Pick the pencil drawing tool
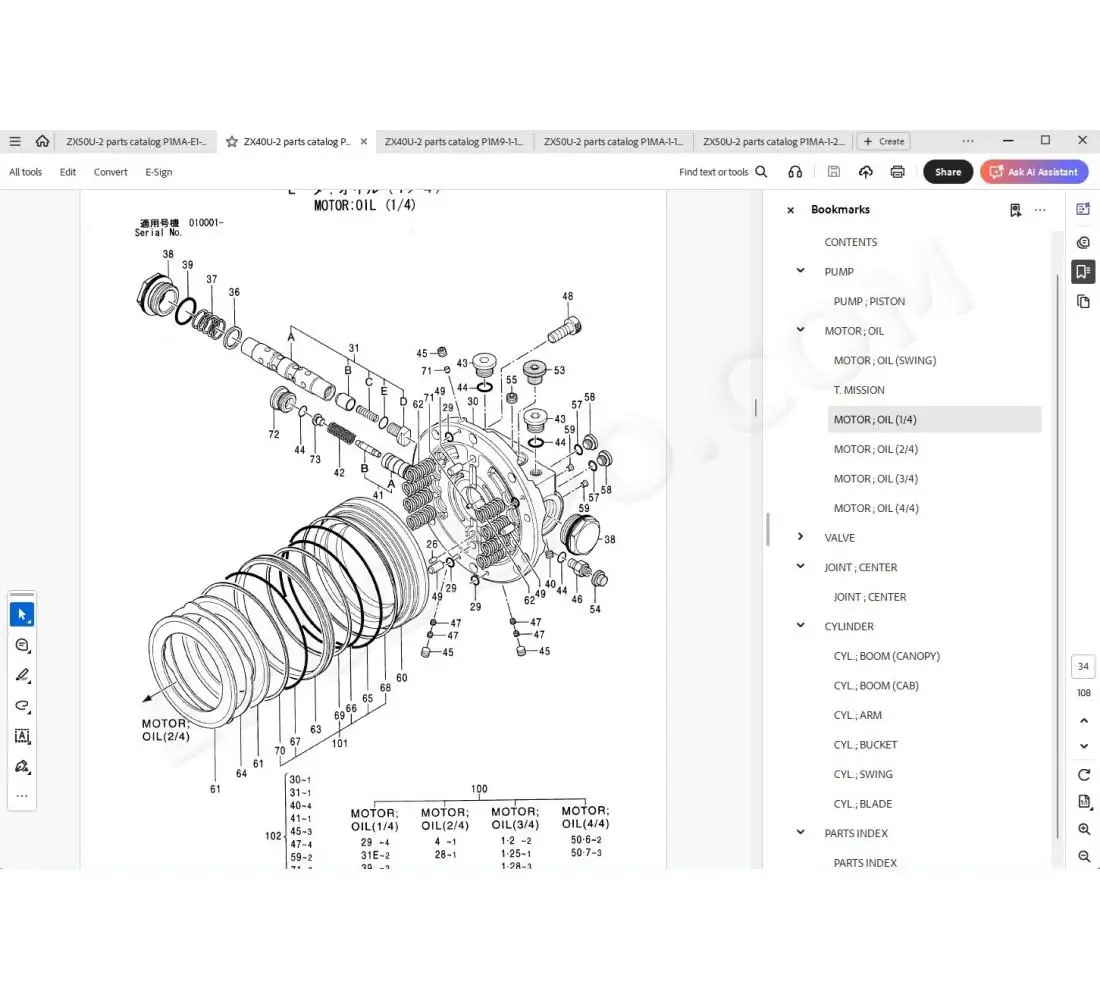The height and width of the screenshot is (1000, 1100). coord(22,675)
